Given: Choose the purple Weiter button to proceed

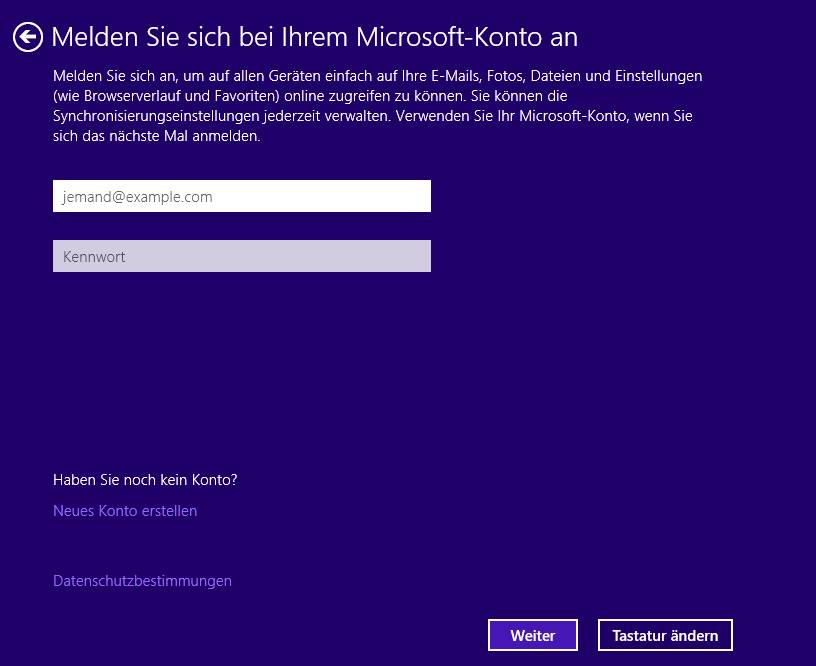Looking at the screenshot, I should point(532,635).
